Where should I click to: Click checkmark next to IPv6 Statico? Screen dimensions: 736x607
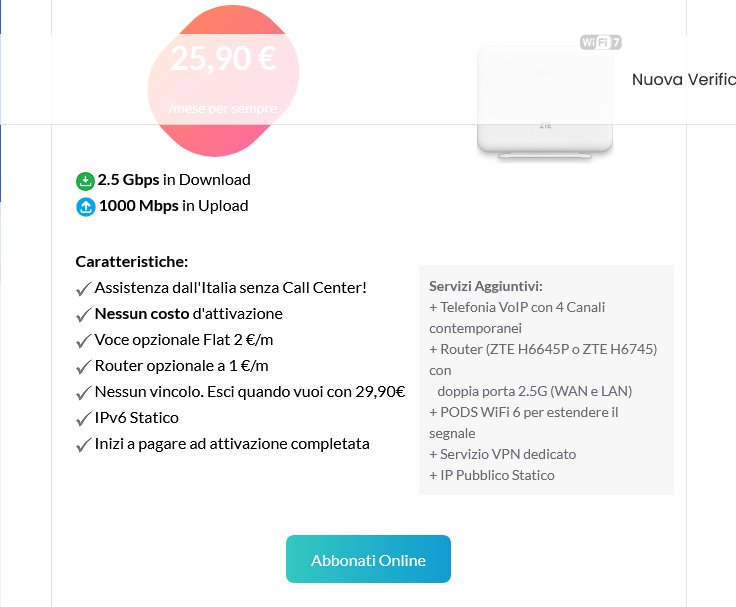point(84,419)
